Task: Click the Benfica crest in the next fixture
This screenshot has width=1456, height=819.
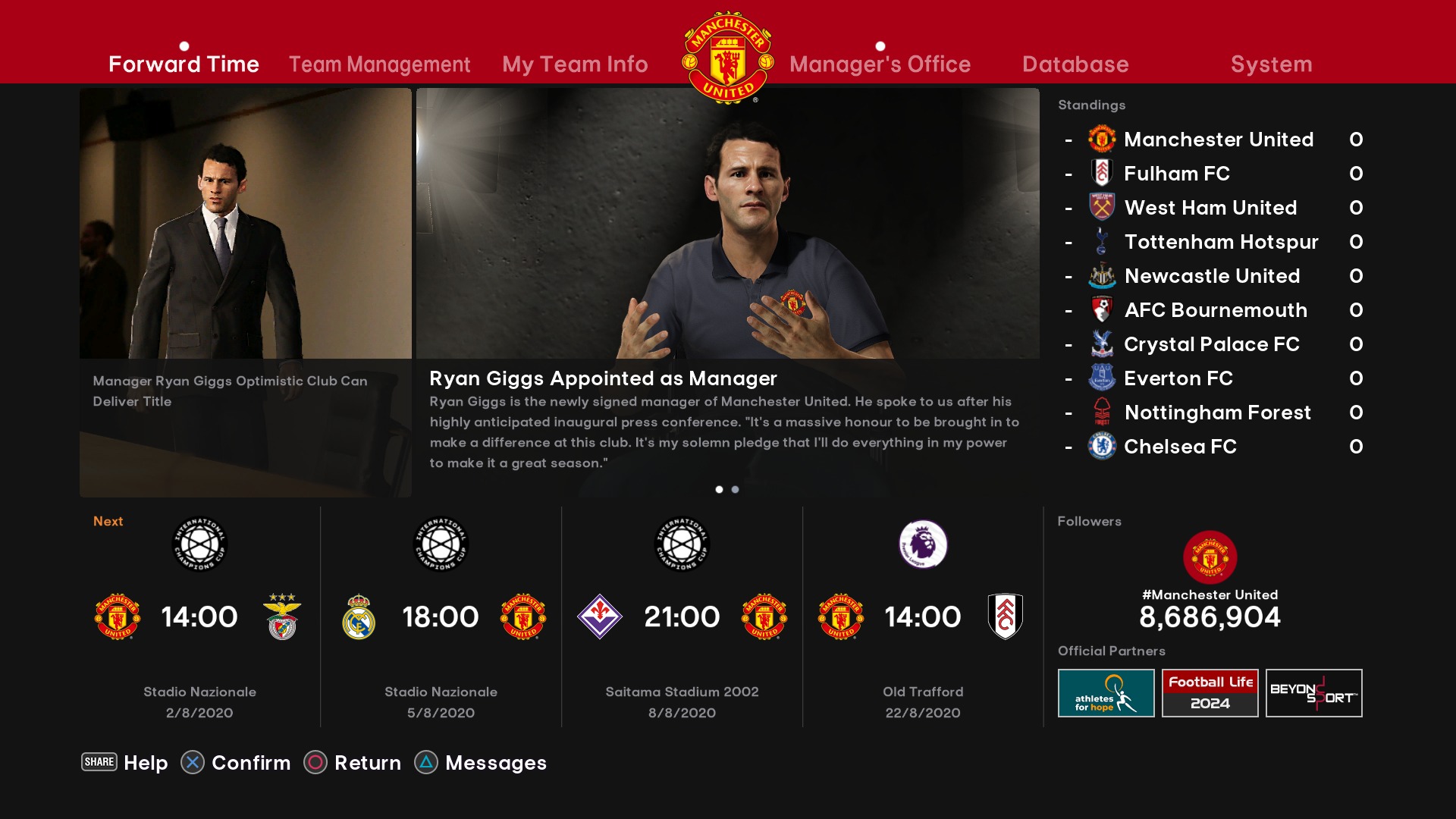Action: pos(282,617)
